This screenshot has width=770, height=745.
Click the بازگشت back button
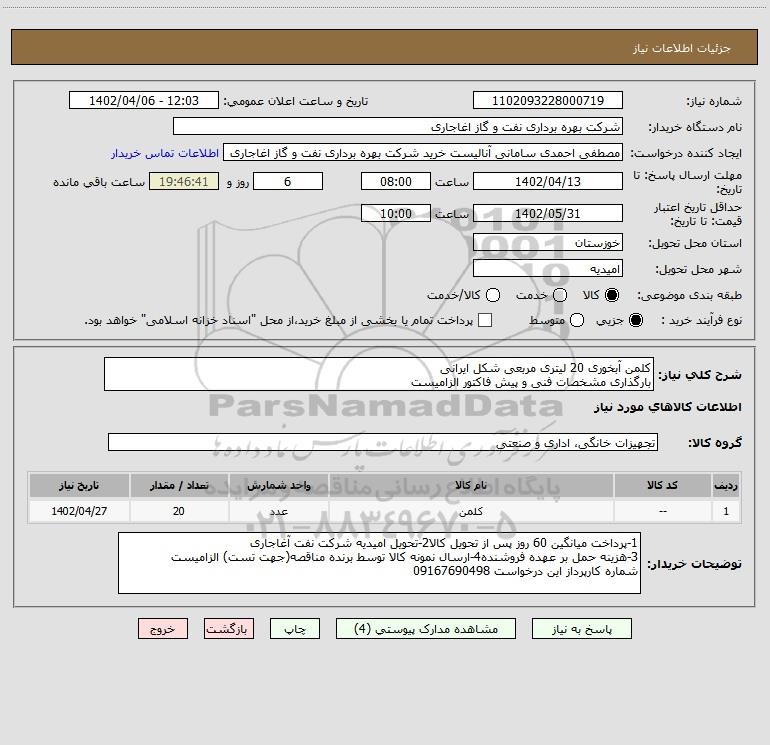[x=229, y=629]
